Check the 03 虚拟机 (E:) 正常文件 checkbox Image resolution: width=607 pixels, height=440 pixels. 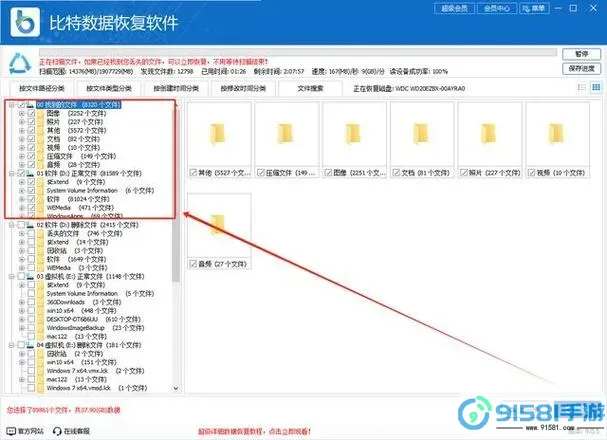21,276
